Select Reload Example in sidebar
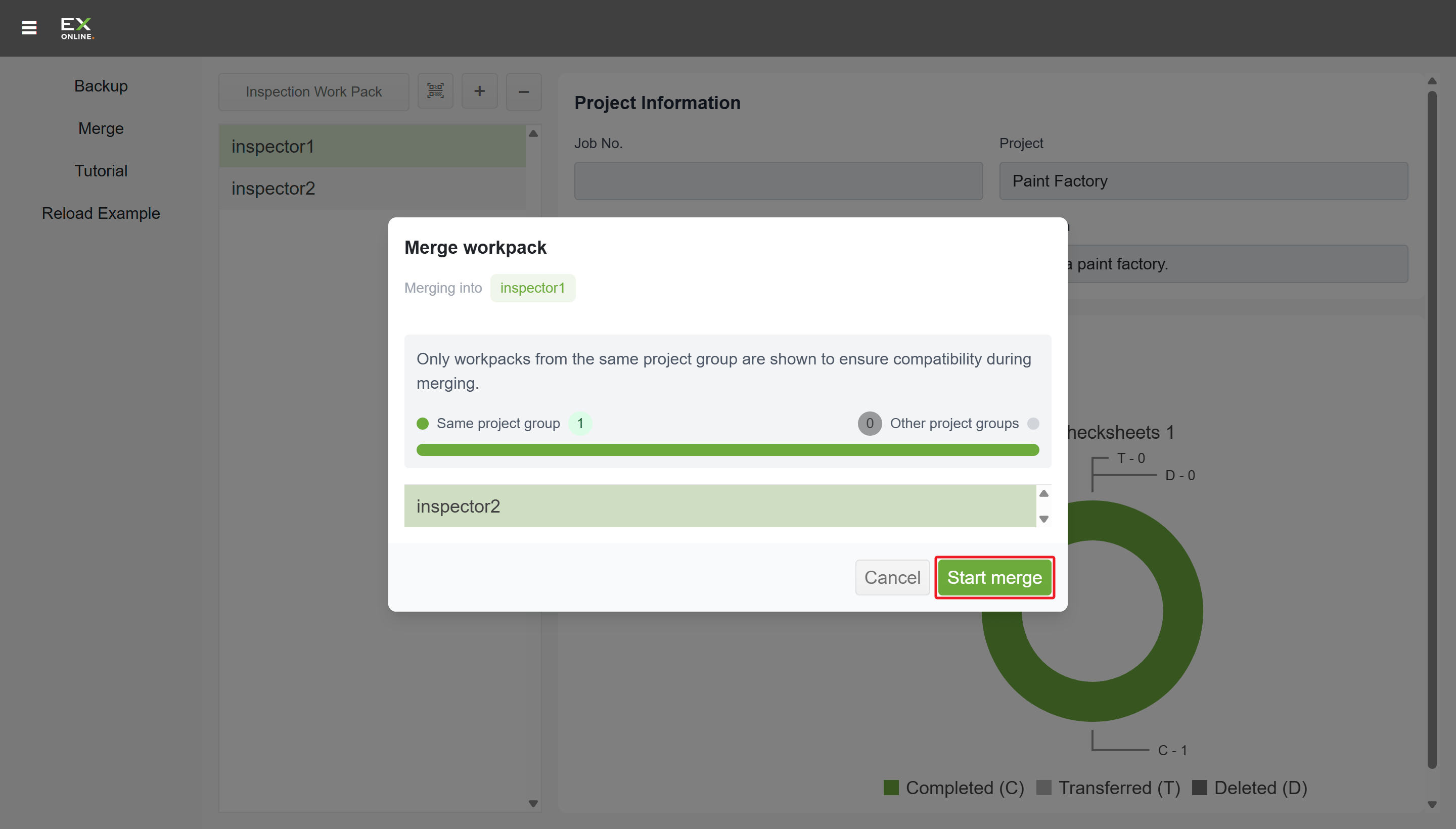This screenshot has width=1456, height=829. 101,213
